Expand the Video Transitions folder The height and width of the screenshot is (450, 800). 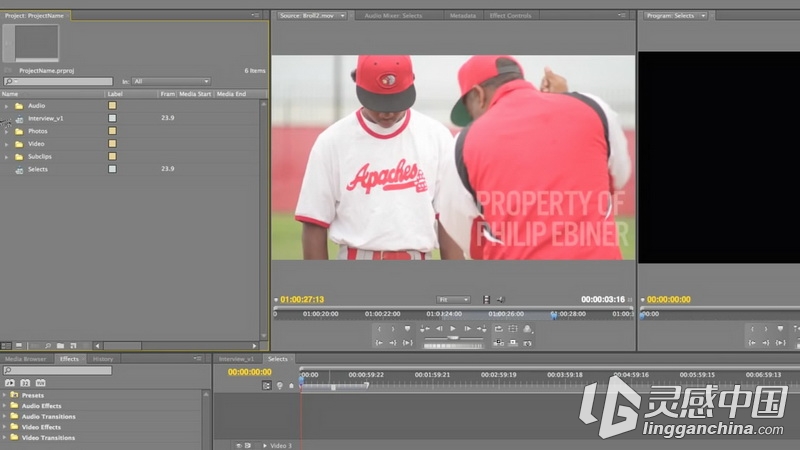(5, 437)
